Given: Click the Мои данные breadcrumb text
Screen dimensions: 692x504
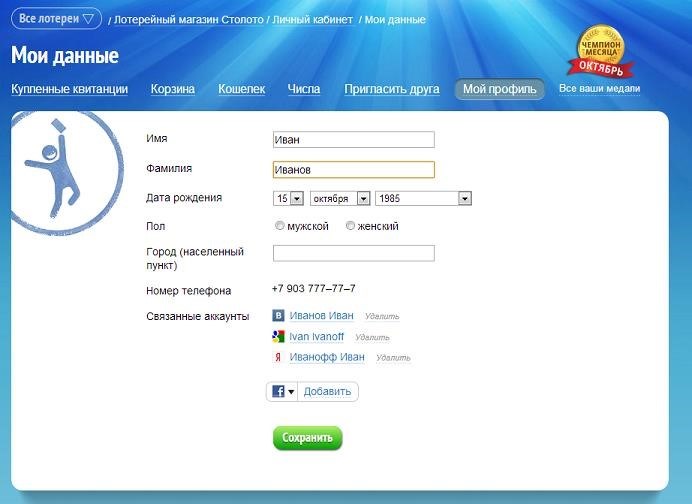Looking at the screenshot, I should 395,20.
